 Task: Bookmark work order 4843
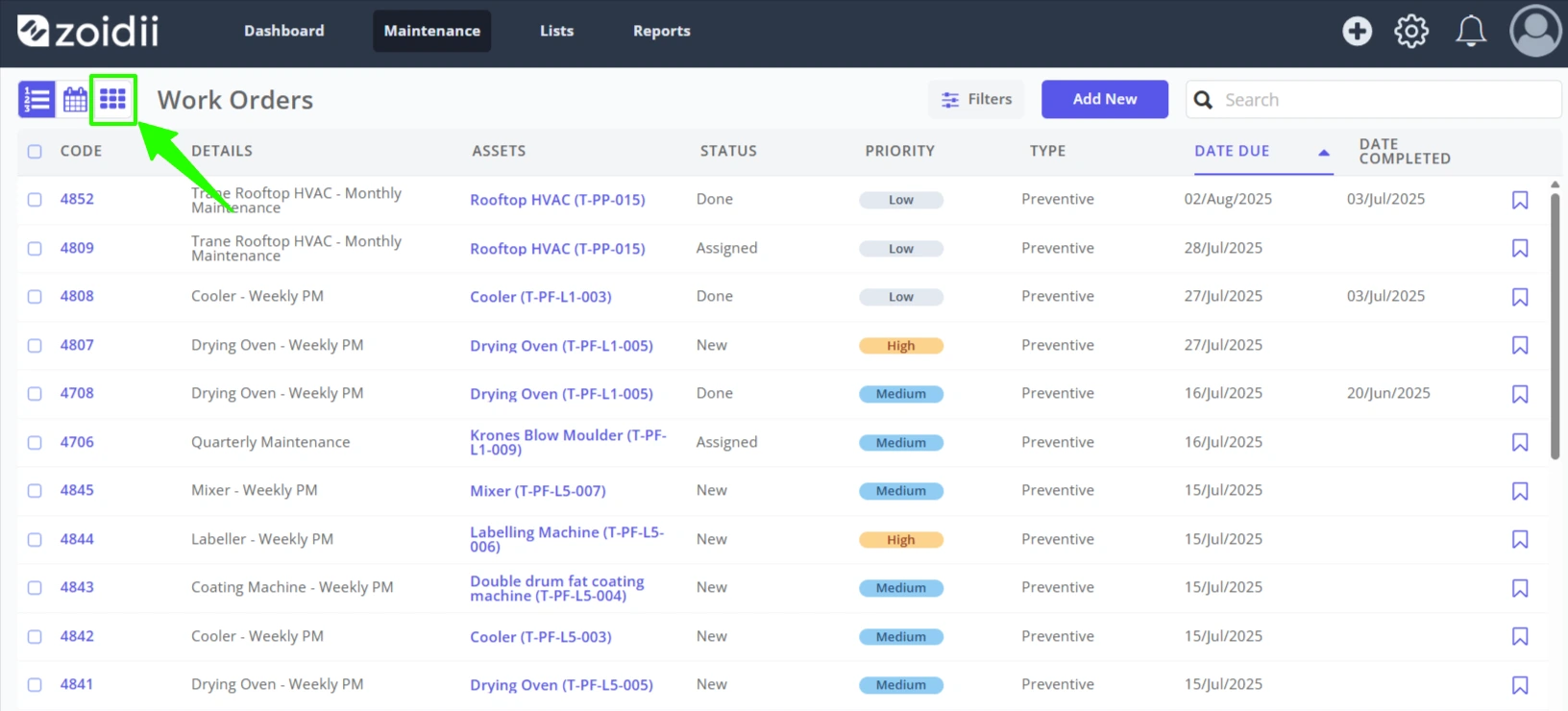[1520, 588]
